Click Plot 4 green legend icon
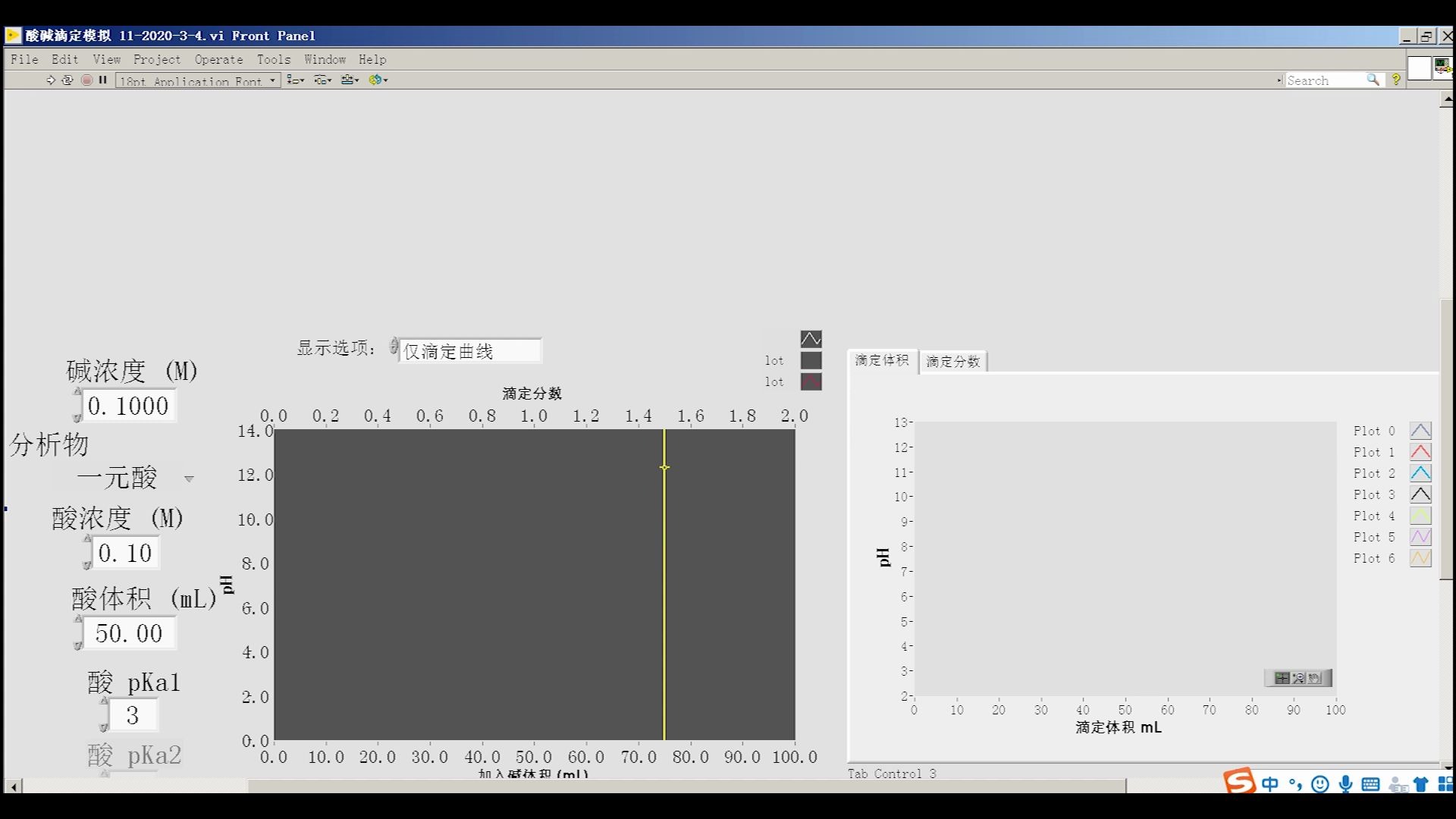Image resolution: width=1456 pixels, height=819 pixels. pyautogui.click(x=1420, y=516)
